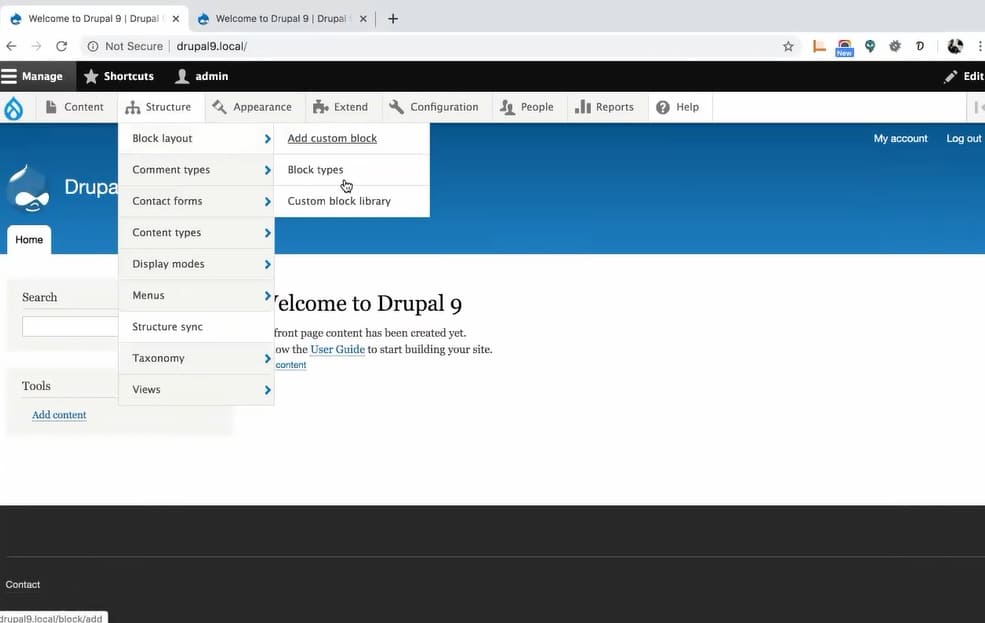Switch to the second Welcome to Drupal 9 tab
Screen dimensions: 985x623
coord(281,19)
